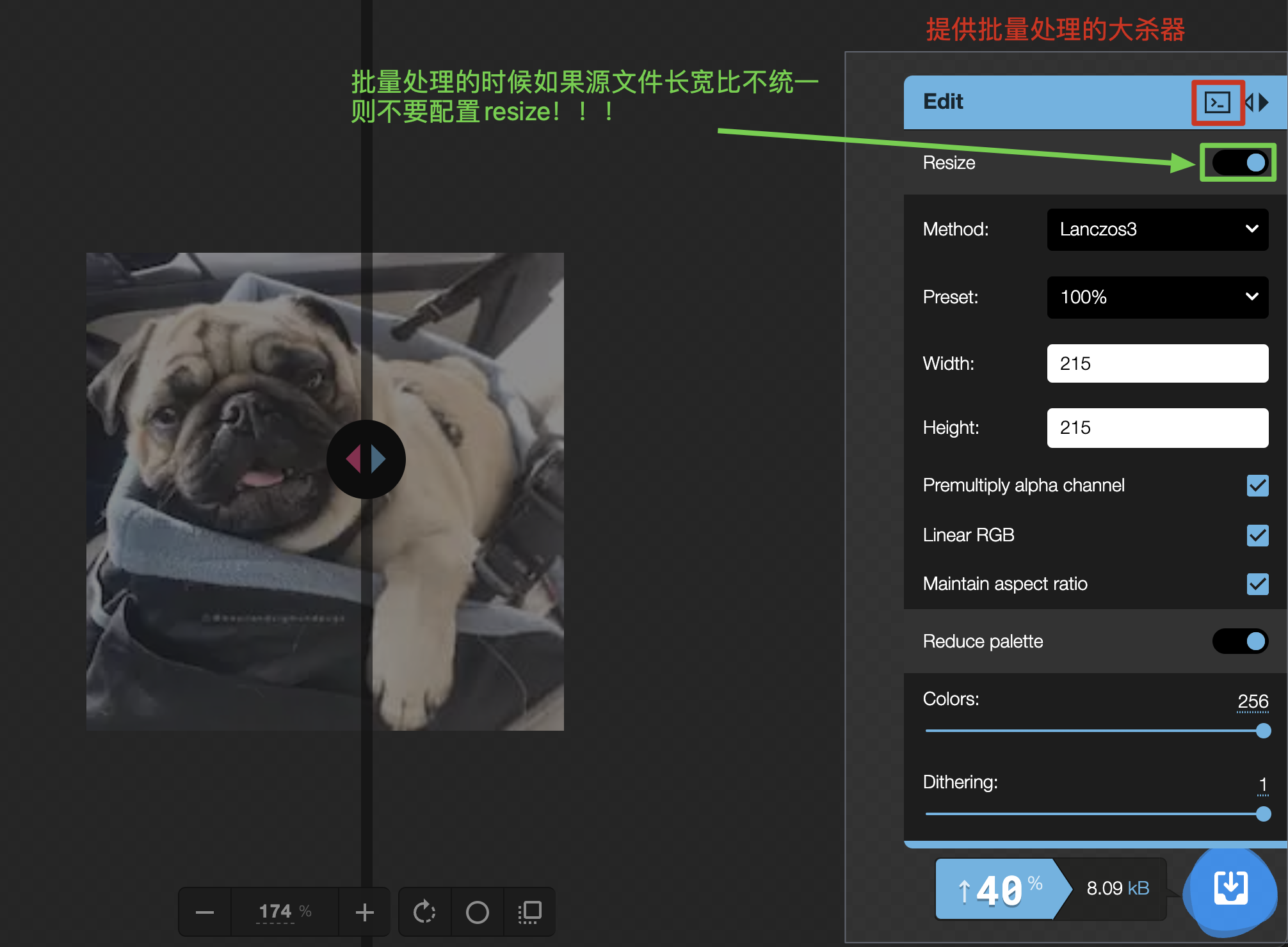1288x947 pixels.
Task: Open the CLI command copy icon
Action: (1217, 102)
